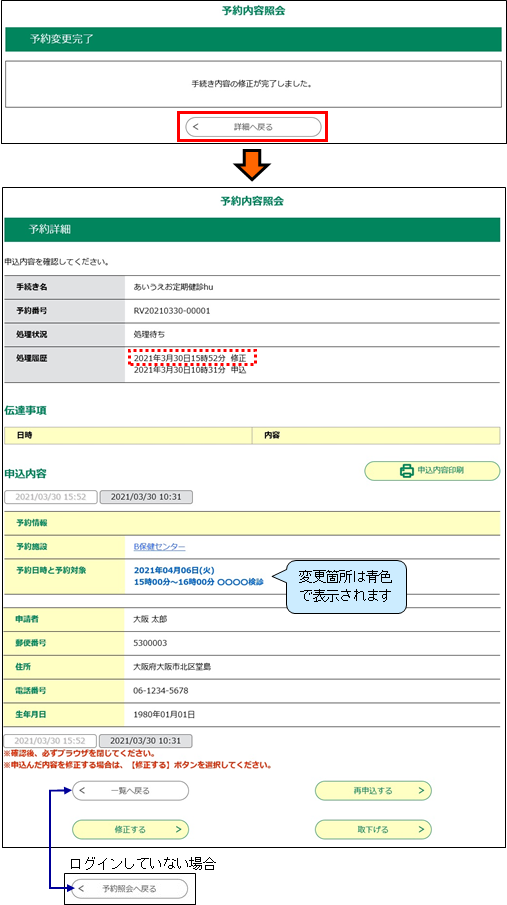Select the upper 2021/03/30 10:31 history tab
This screenshot has height=905, width=507.
(146, 497)
